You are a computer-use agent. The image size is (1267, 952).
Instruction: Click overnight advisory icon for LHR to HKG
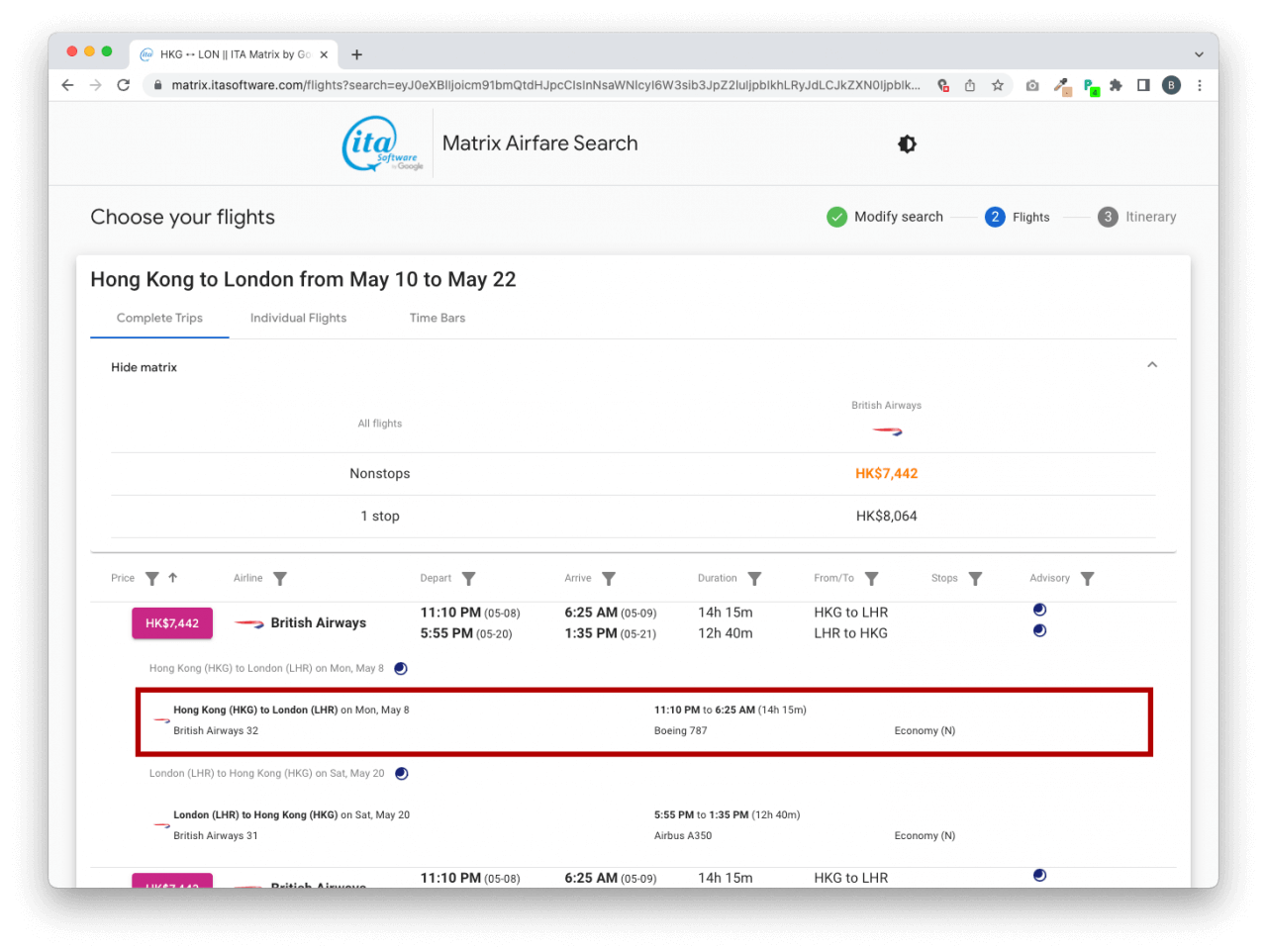tap(1039, 630)
